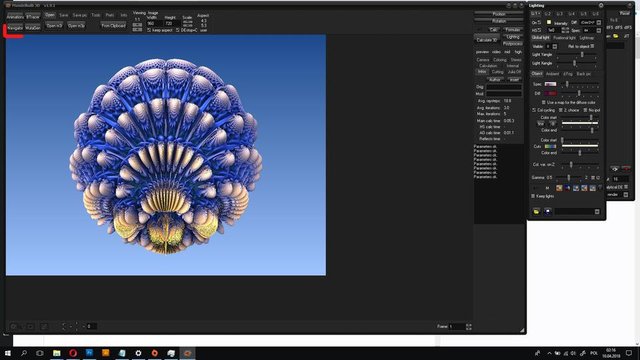Click the save lighting disk icon
This screenshot has height=360, width=640.
548,211
